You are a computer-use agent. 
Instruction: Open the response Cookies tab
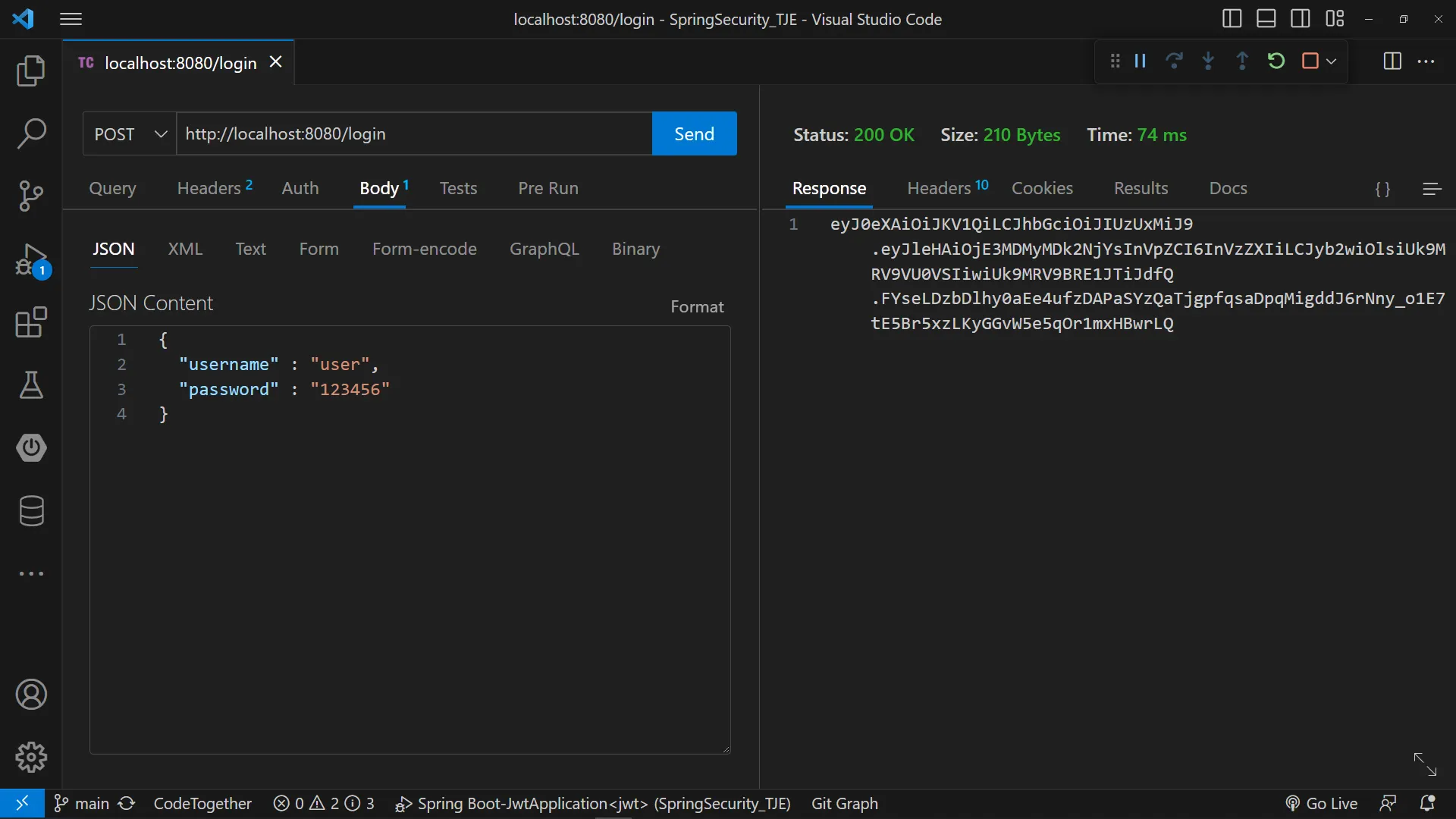[1042, 188]
